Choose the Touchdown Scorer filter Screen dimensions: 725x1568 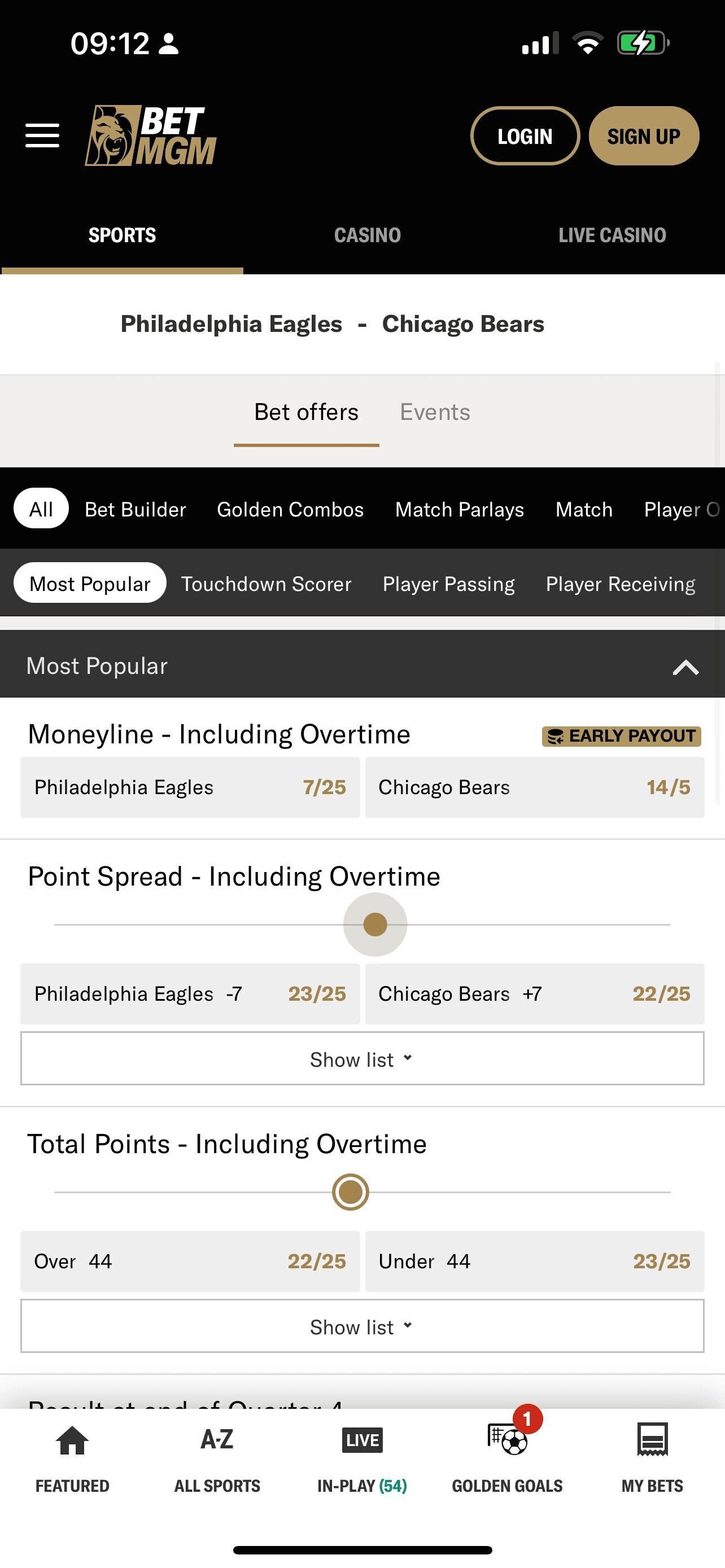click(266, 584)
